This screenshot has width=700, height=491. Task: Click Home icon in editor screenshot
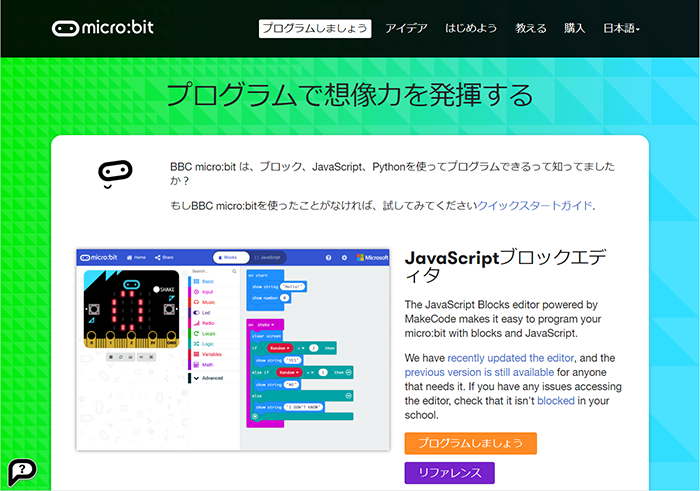pyautogui.click(x=136, y=258)
